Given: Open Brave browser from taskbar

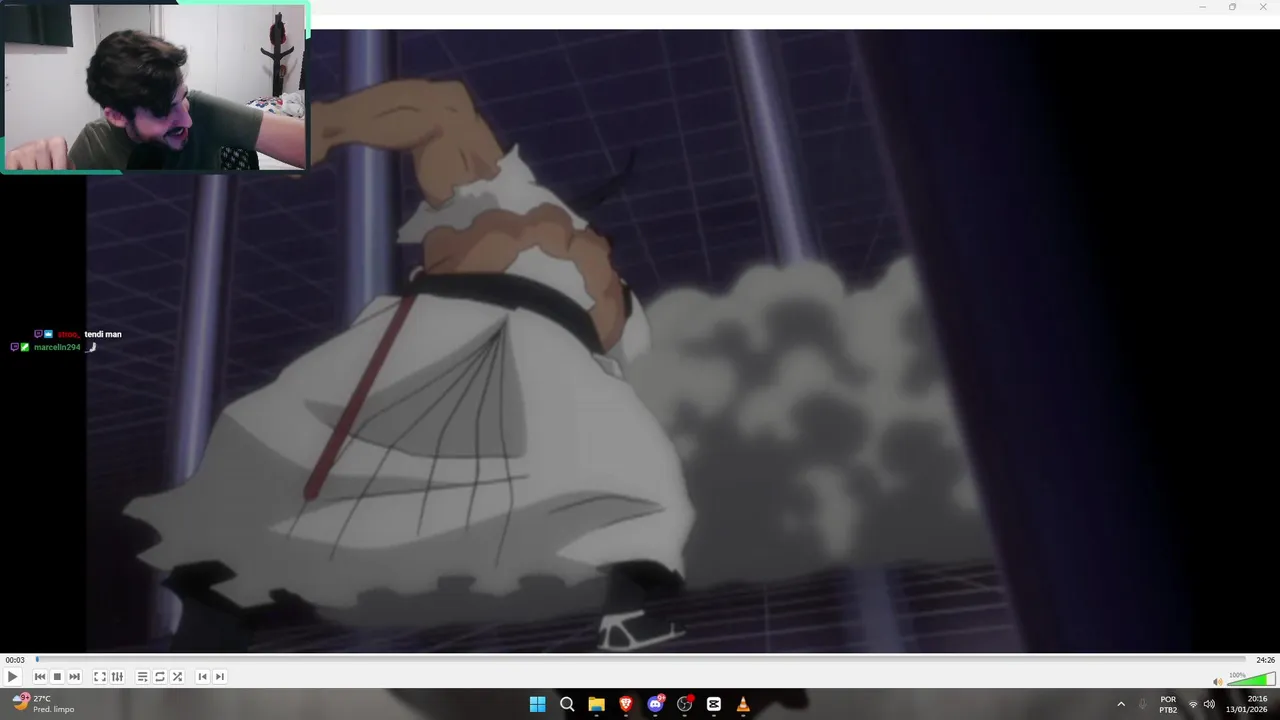Looking at the screenshot, I should click(x=626, y=704).
